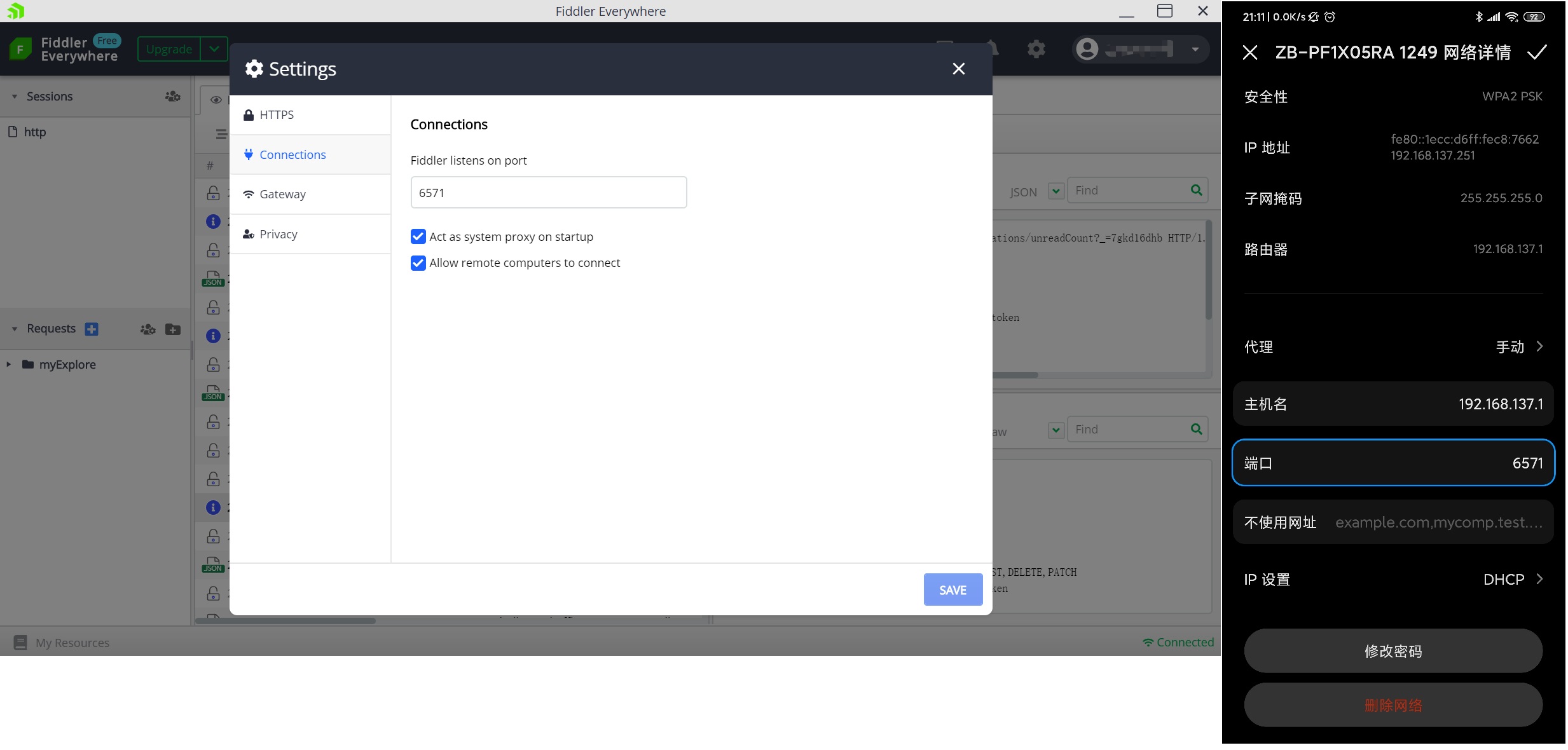Click new folder icon in Requests

tap(172, 329)
